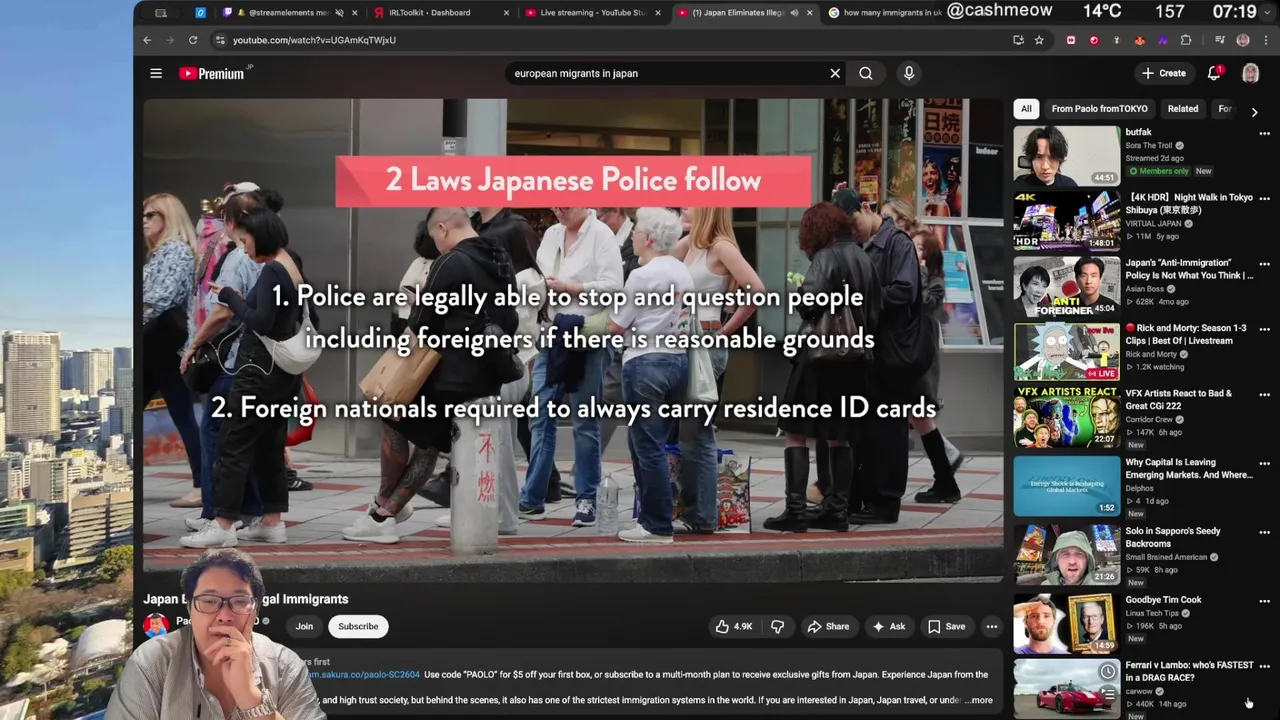Switch to how many immigrants tab
1280x720 pixels.
(885, 13)
